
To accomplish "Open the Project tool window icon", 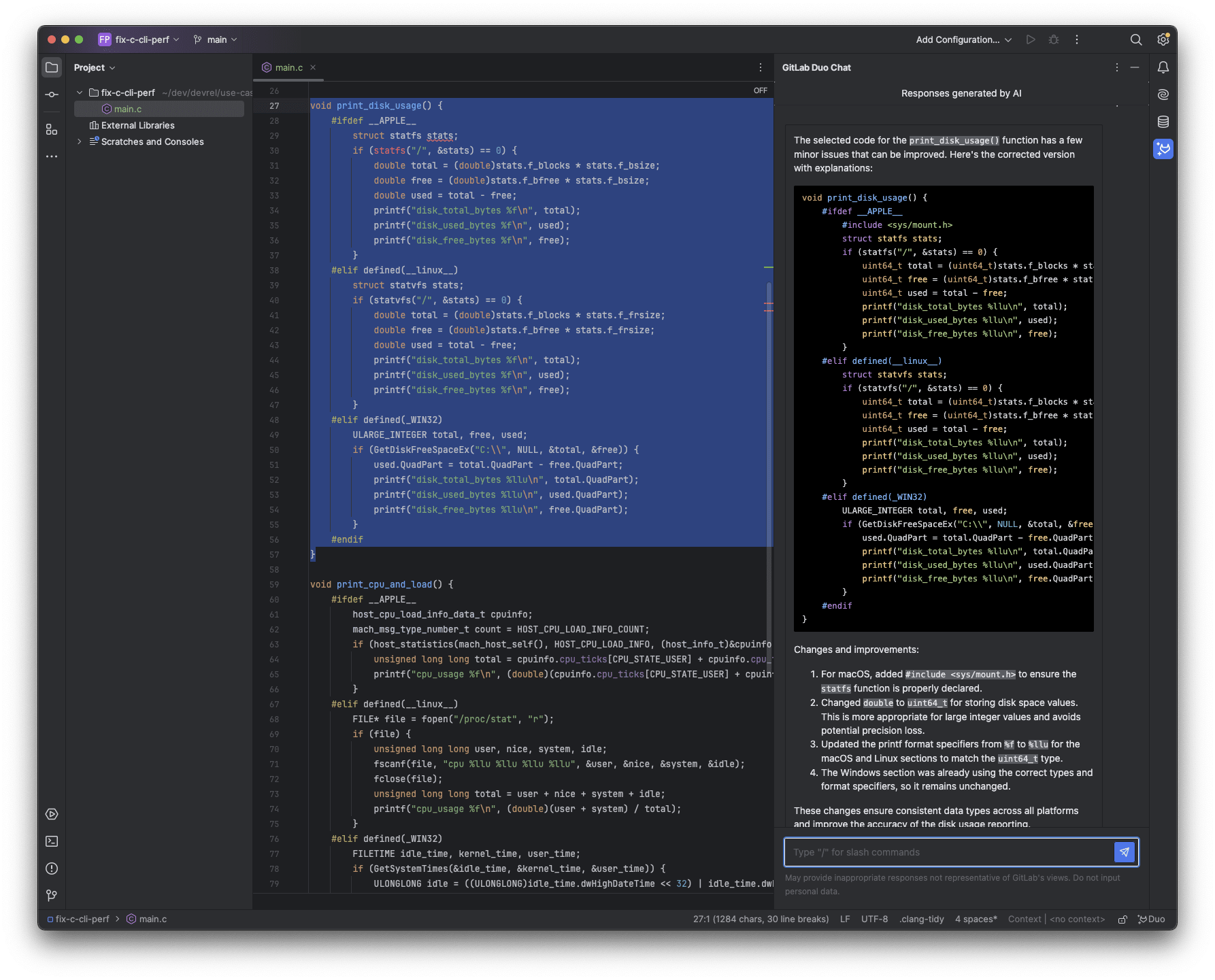I will (x=52, y=67).
